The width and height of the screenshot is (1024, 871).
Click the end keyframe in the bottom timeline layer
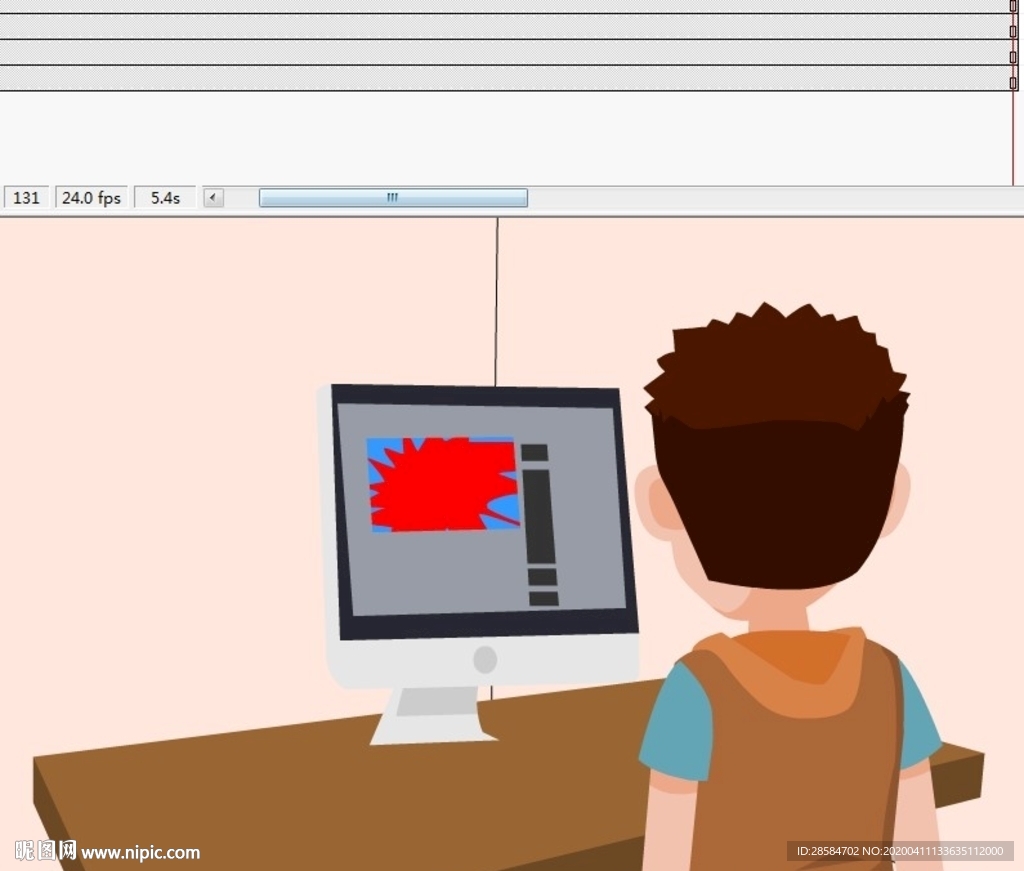pyautogui.click(x=1013, y=83)
